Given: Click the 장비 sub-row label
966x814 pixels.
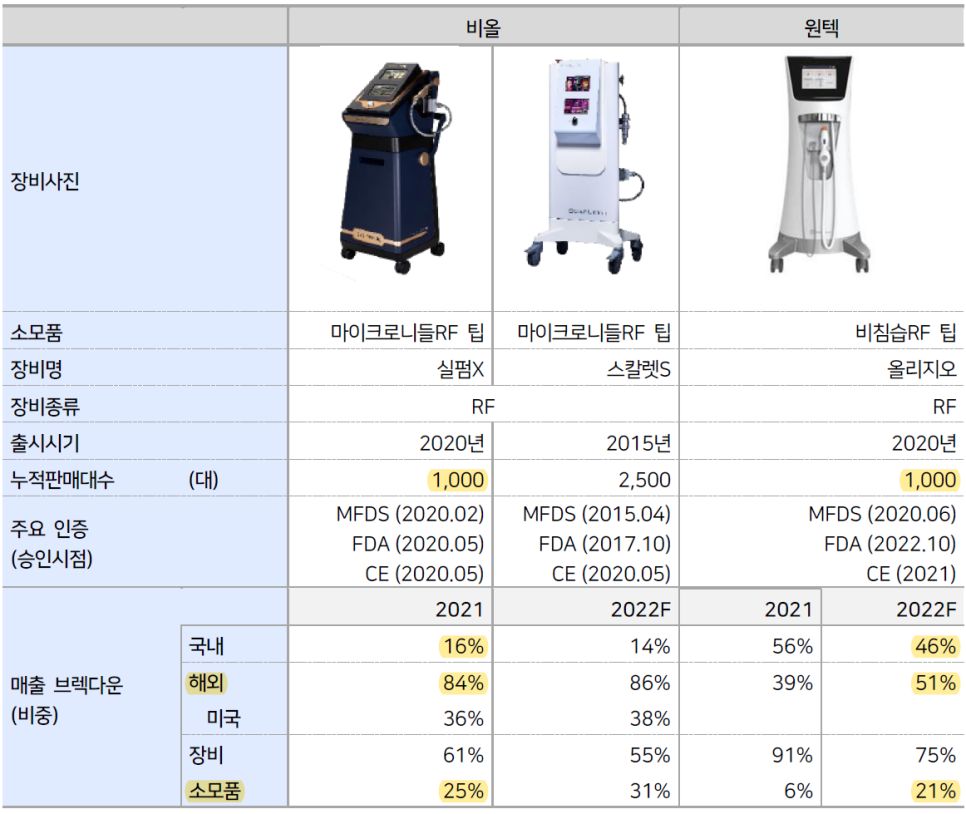Looking at the screenshot, I should coord(206,755).
